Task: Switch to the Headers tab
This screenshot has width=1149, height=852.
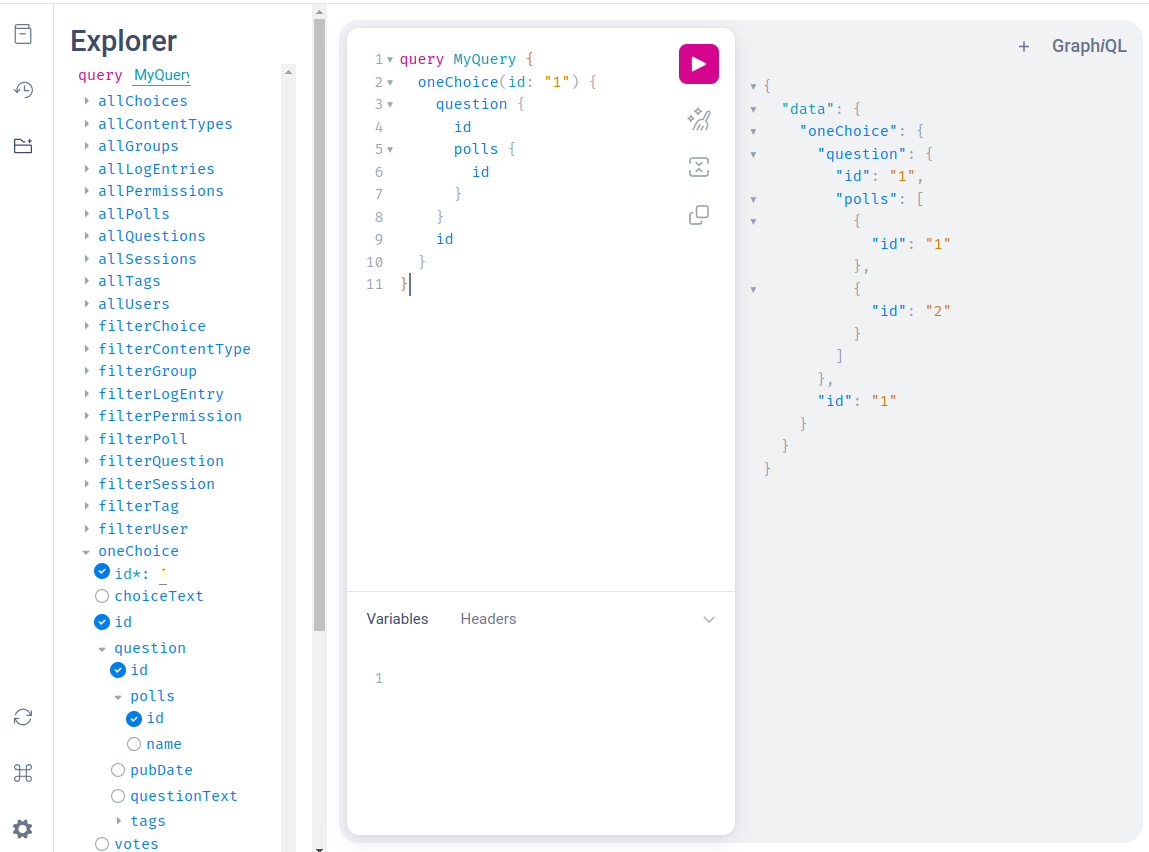Action: tap(488, 619)
